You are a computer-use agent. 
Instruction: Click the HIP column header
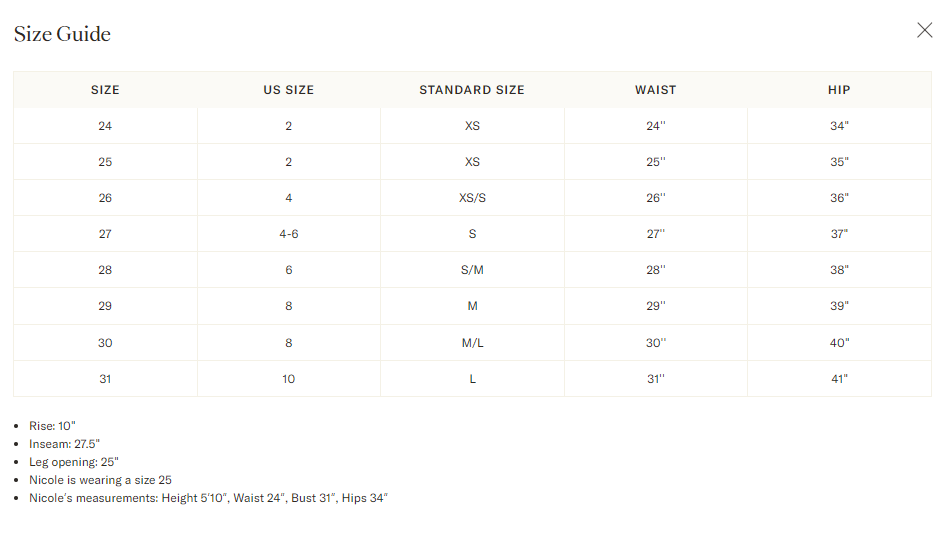839,90
